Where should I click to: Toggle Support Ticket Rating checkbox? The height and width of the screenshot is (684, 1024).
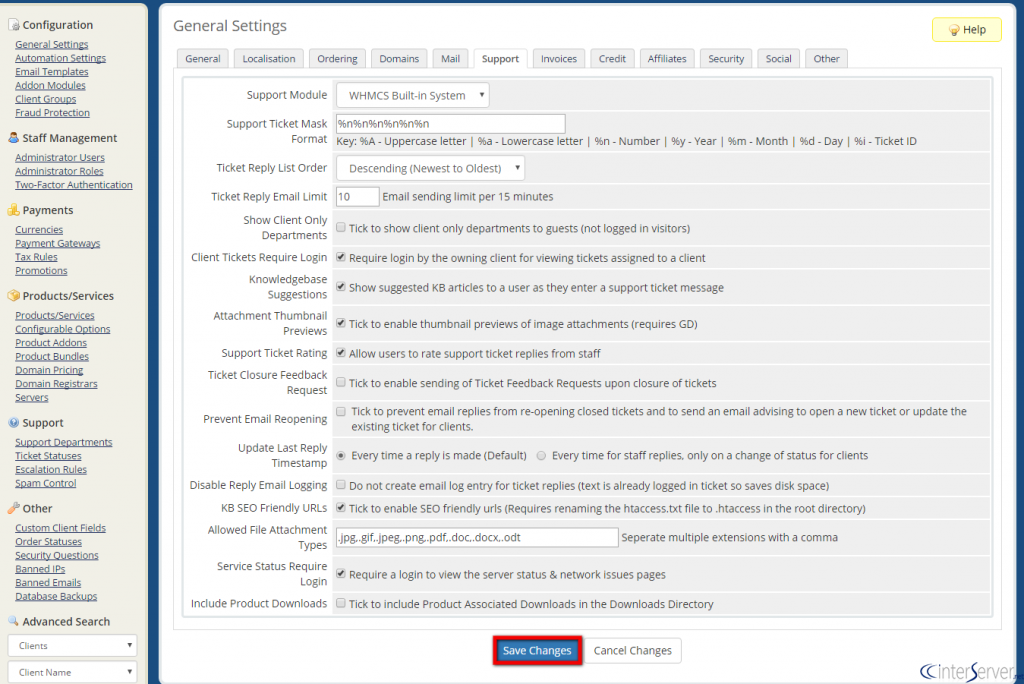pyautogui.click(x=341, y=352)
